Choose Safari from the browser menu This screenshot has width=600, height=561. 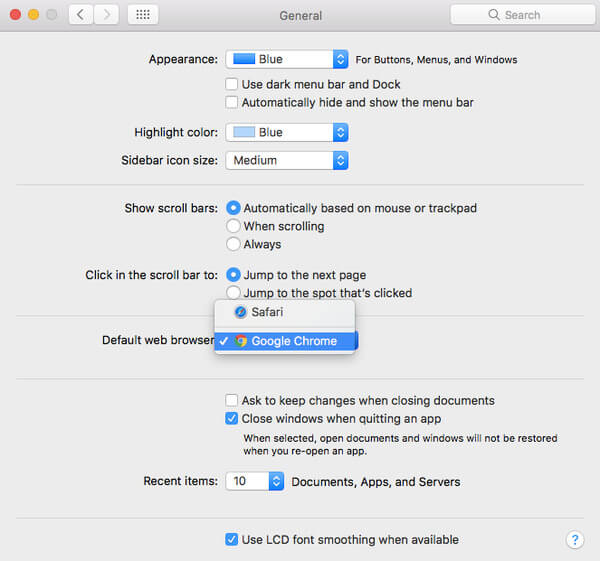(267, 312)
